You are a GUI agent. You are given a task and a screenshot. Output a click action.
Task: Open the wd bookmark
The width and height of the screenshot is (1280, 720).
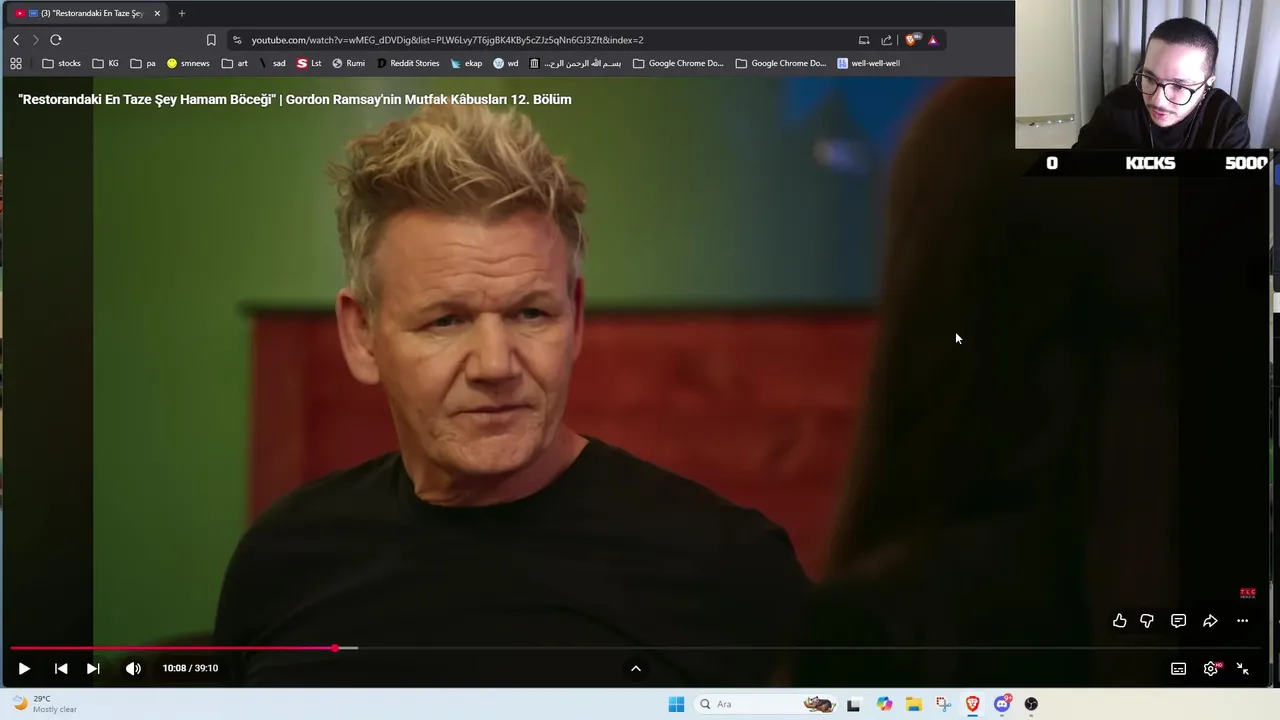coord(505,63)
